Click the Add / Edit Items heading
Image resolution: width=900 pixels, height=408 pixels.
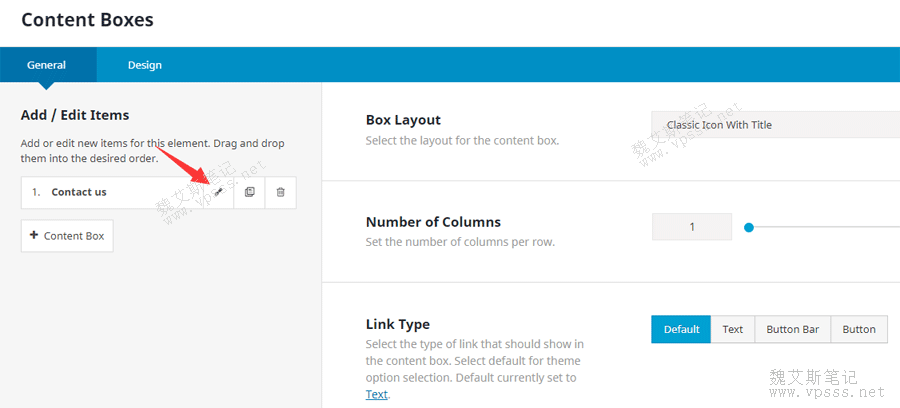point(75,115)
